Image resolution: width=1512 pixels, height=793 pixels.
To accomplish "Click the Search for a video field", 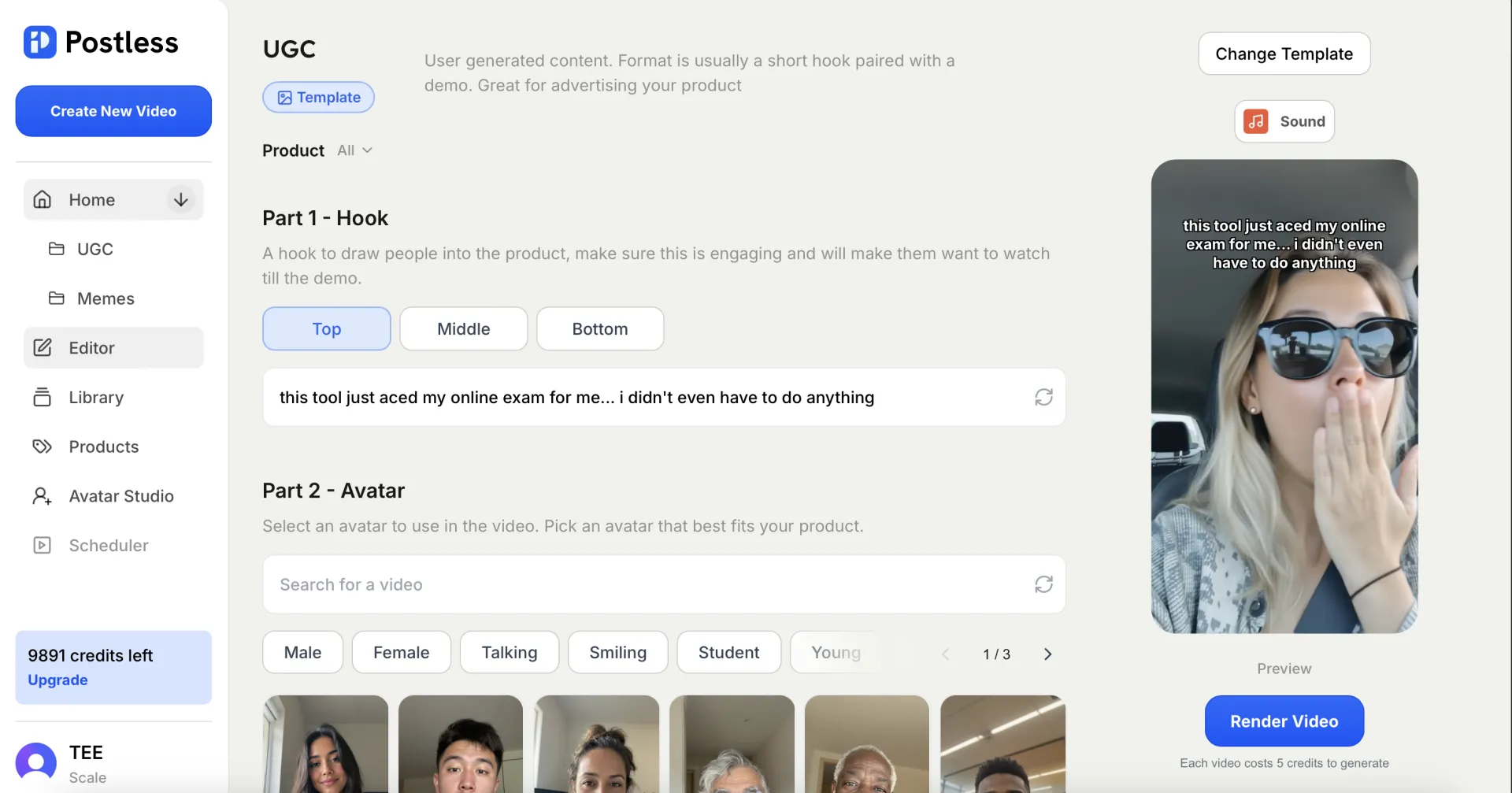I will pyautogui.click(x=646, y=584).
